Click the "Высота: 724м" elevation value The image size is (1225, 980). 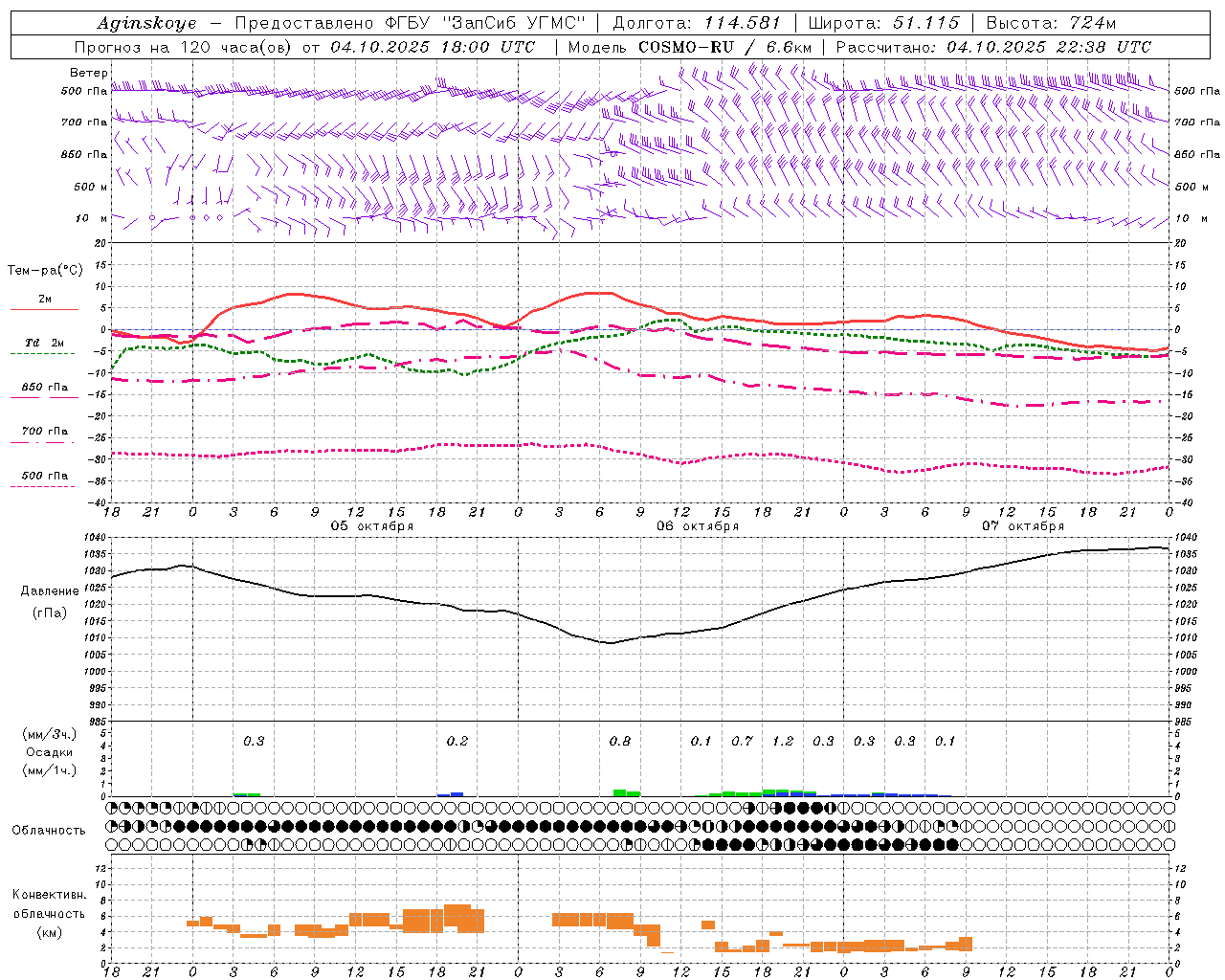pos(1051,23)
